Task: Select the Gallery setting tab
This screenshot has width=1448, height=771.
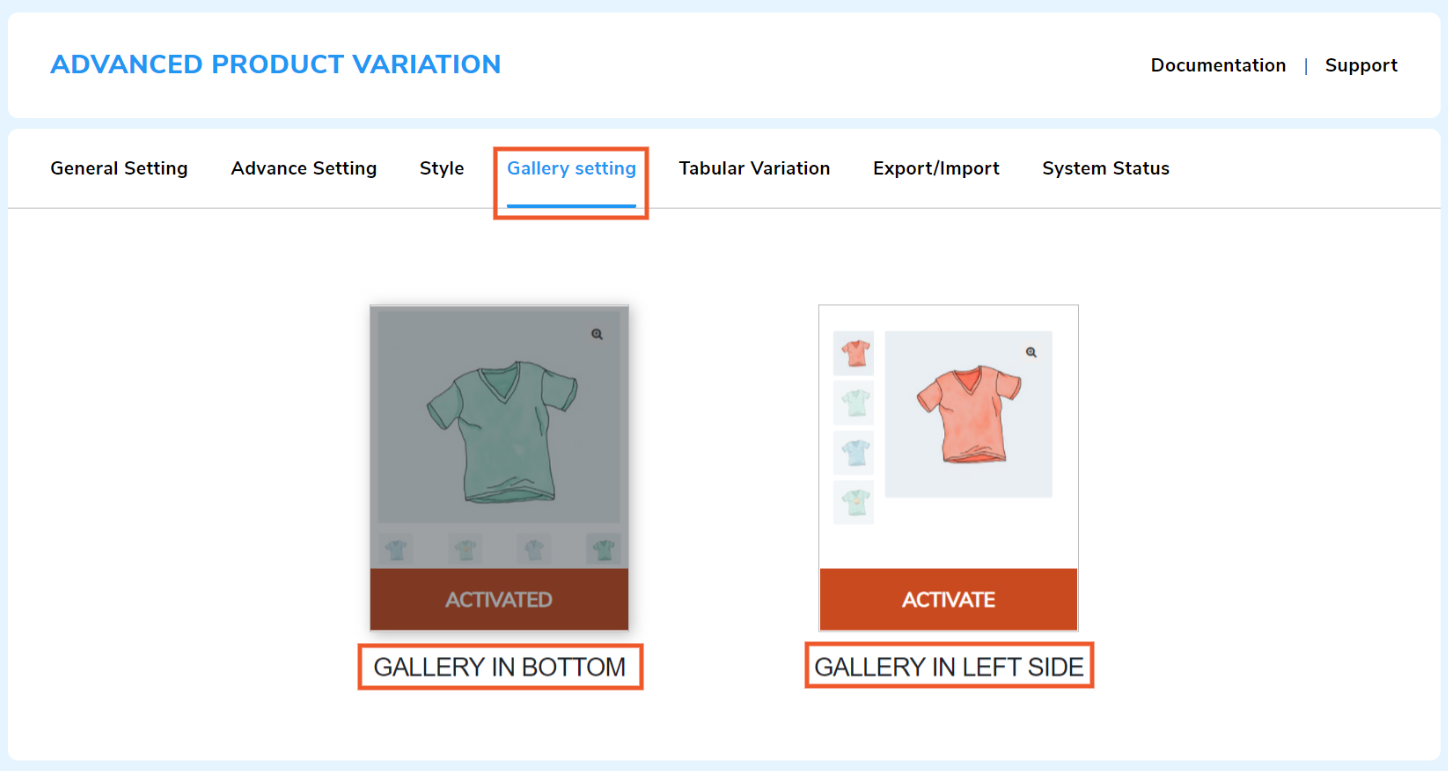Action: [571, 168]
